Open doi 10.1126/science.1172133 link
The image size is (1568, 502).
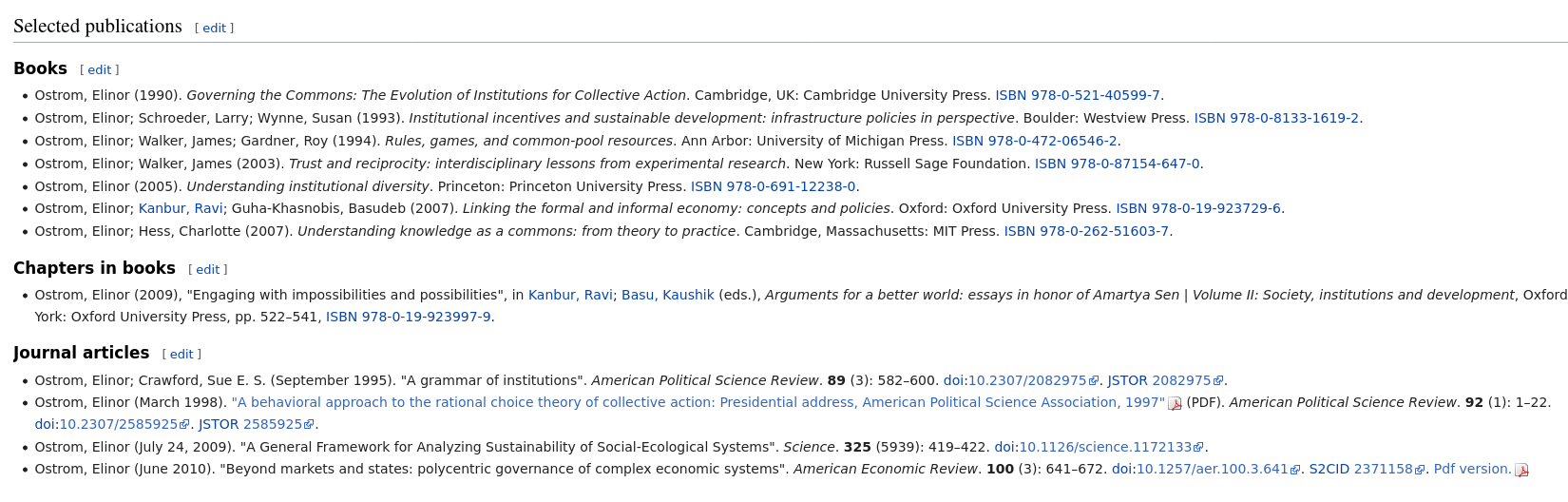click(1105, 447)
